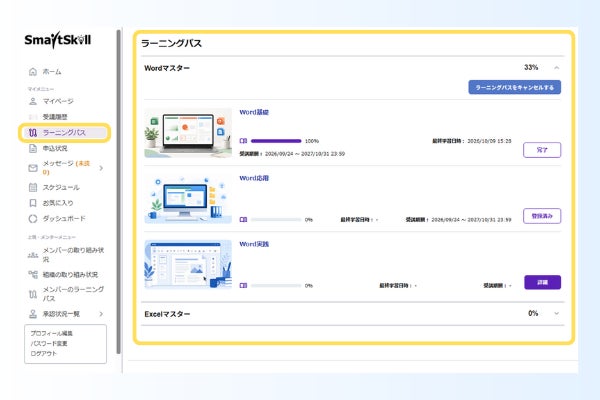Open お気に入り in the sidebar
Viewport: 600px width, 400px height.
click(58, 203)
